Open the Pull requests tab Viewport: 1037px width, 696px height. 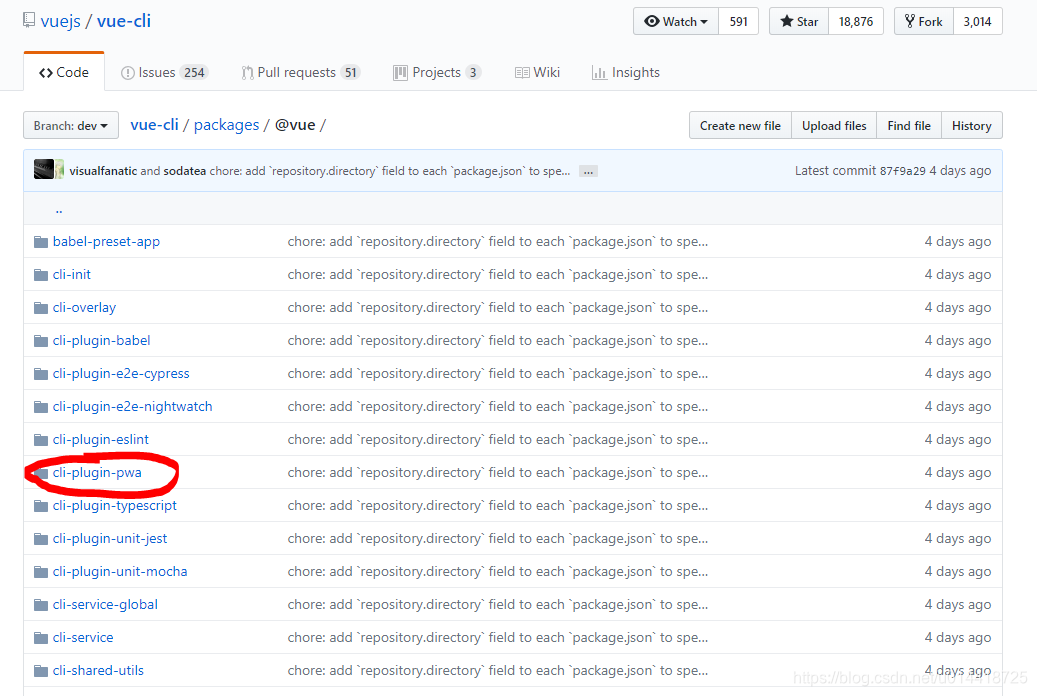click(300, 72)
